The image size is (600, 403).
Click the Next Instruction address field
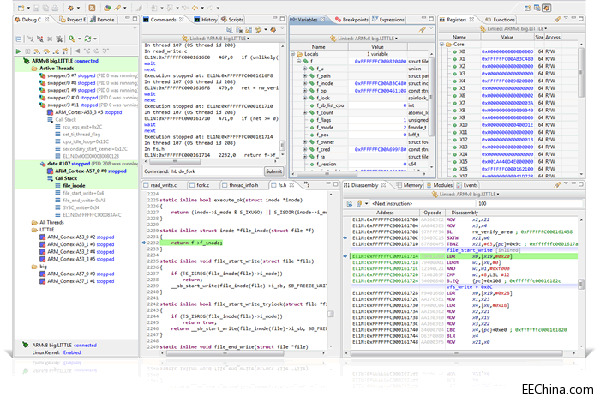(423, 204)
